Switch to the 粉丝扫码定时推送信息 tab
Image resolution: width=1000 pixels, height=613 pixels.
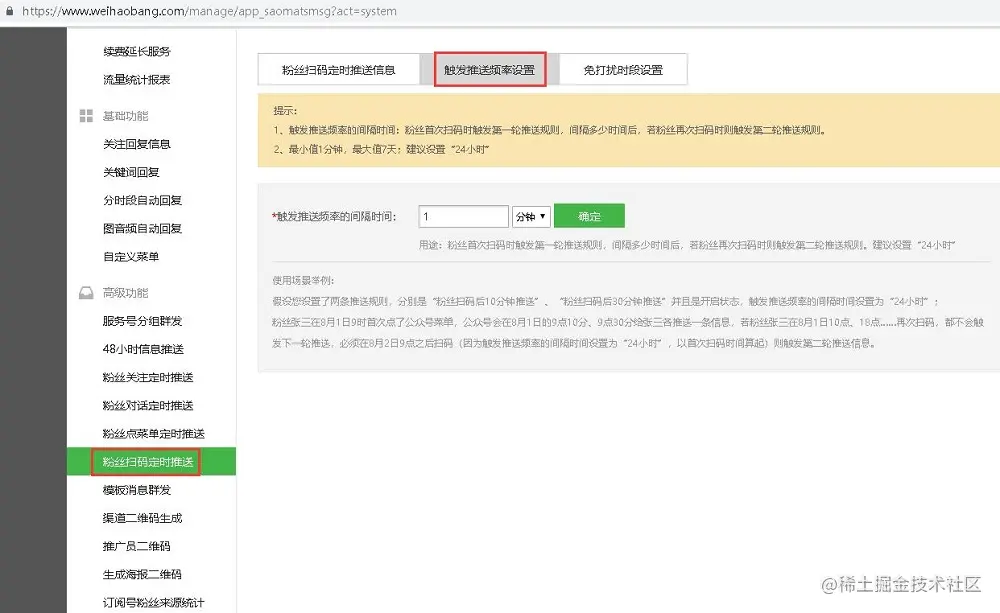337,68
